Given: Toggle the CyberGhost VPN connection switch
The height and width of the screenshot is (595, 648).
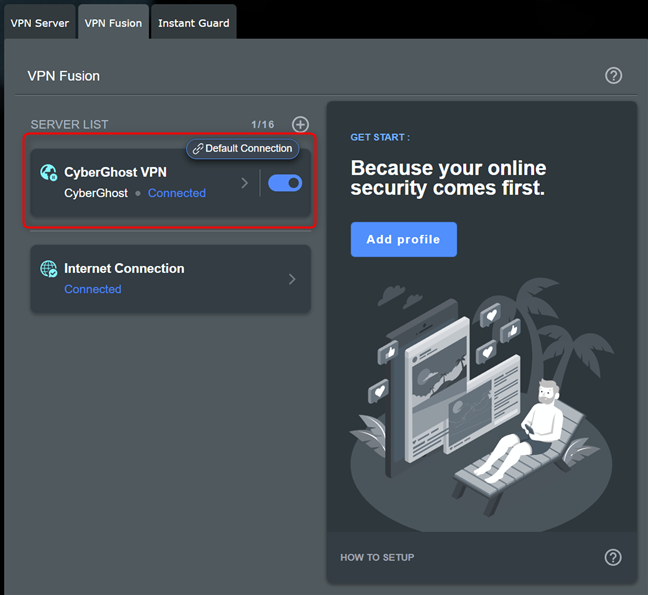Looking at the screenshot, I should point(285,183).
